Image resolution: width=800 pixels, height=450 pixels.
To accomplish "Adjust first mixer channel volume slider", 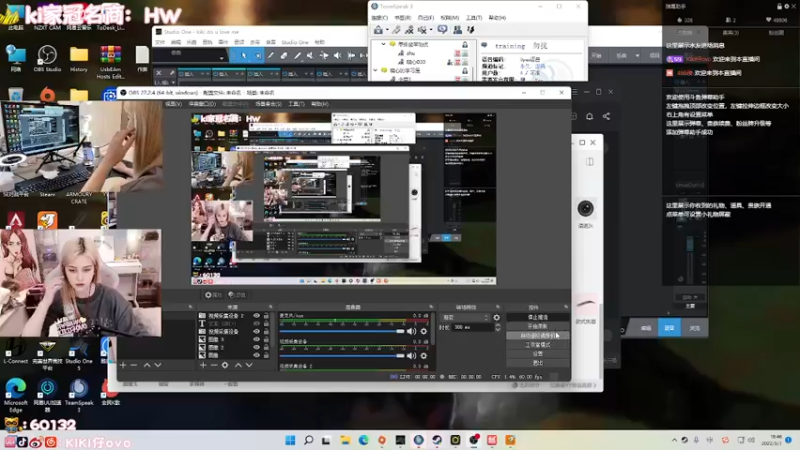I will (342, 332).
